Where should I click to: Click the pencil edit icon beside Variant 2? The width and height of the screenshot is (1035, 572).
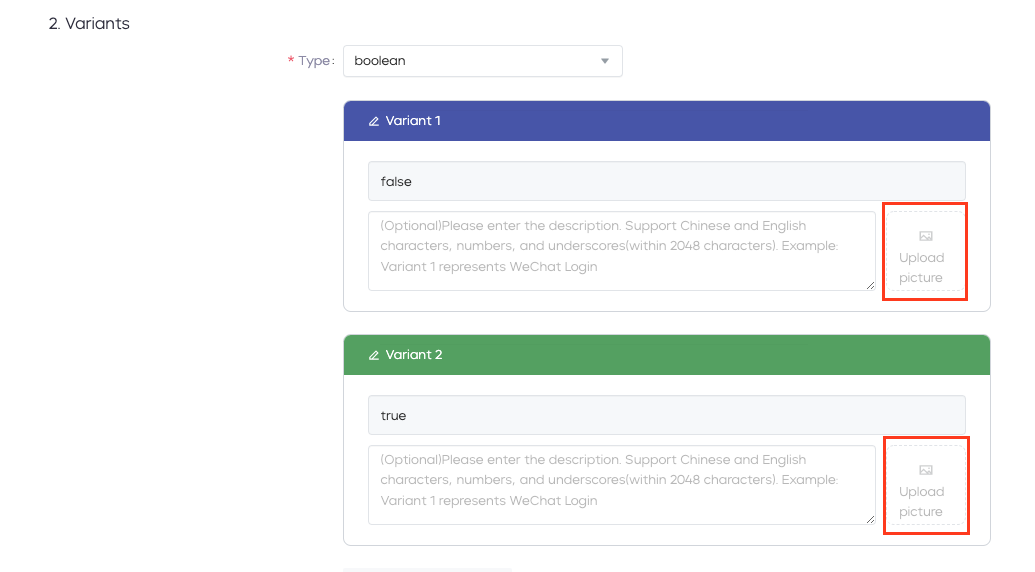point(374,356)
